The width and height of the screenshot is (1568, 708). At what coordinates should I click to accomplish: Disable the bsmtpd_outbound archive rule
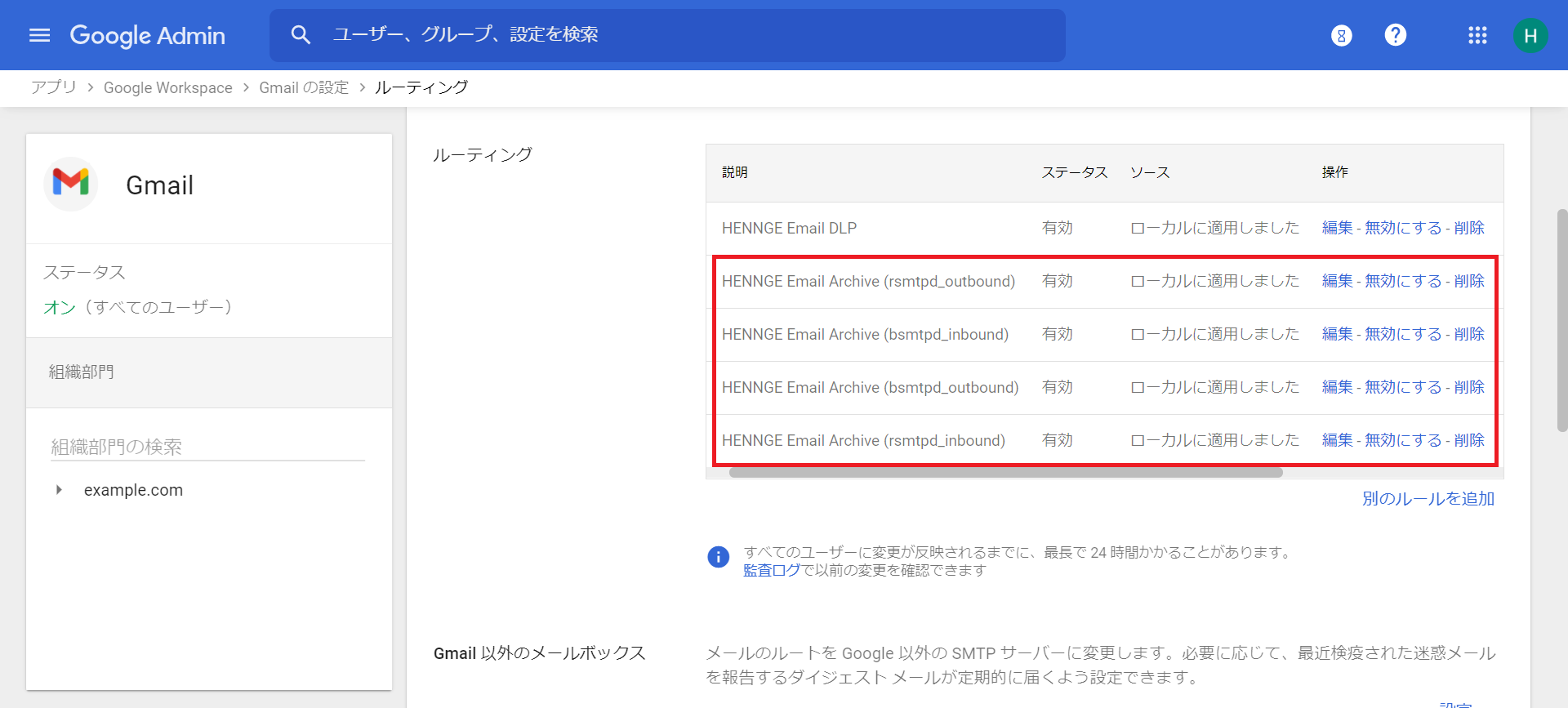(1403, 387)
